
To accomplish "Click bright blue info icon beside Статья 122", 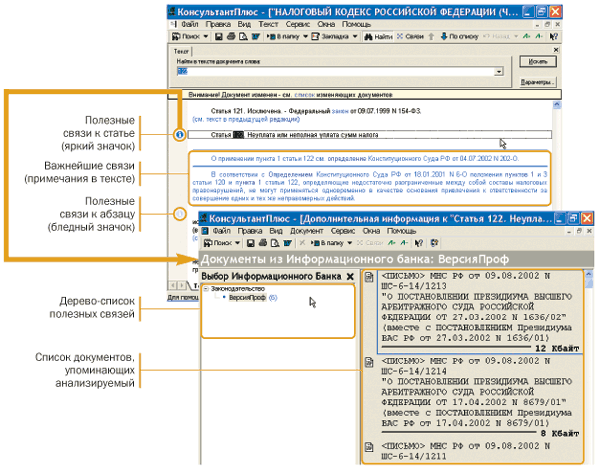I will [179, 135].
